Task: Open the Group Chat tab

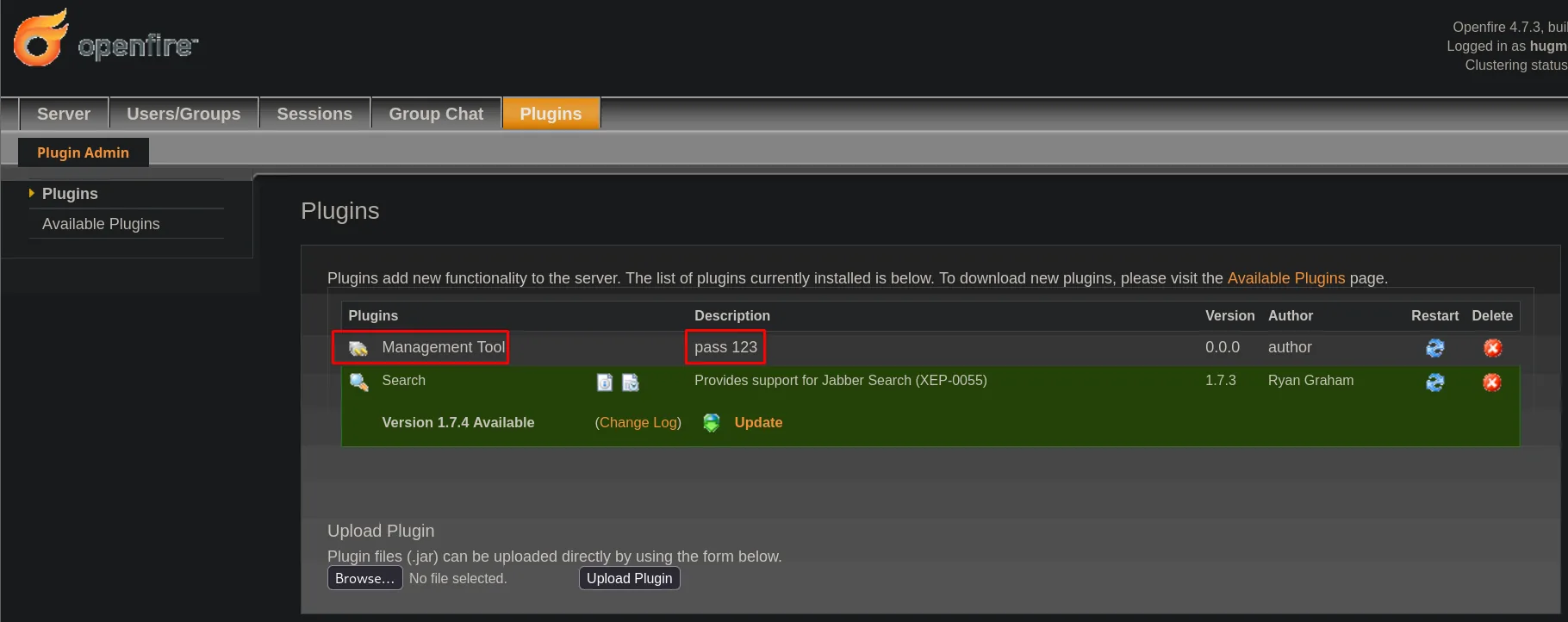Action: pos(436,114)
